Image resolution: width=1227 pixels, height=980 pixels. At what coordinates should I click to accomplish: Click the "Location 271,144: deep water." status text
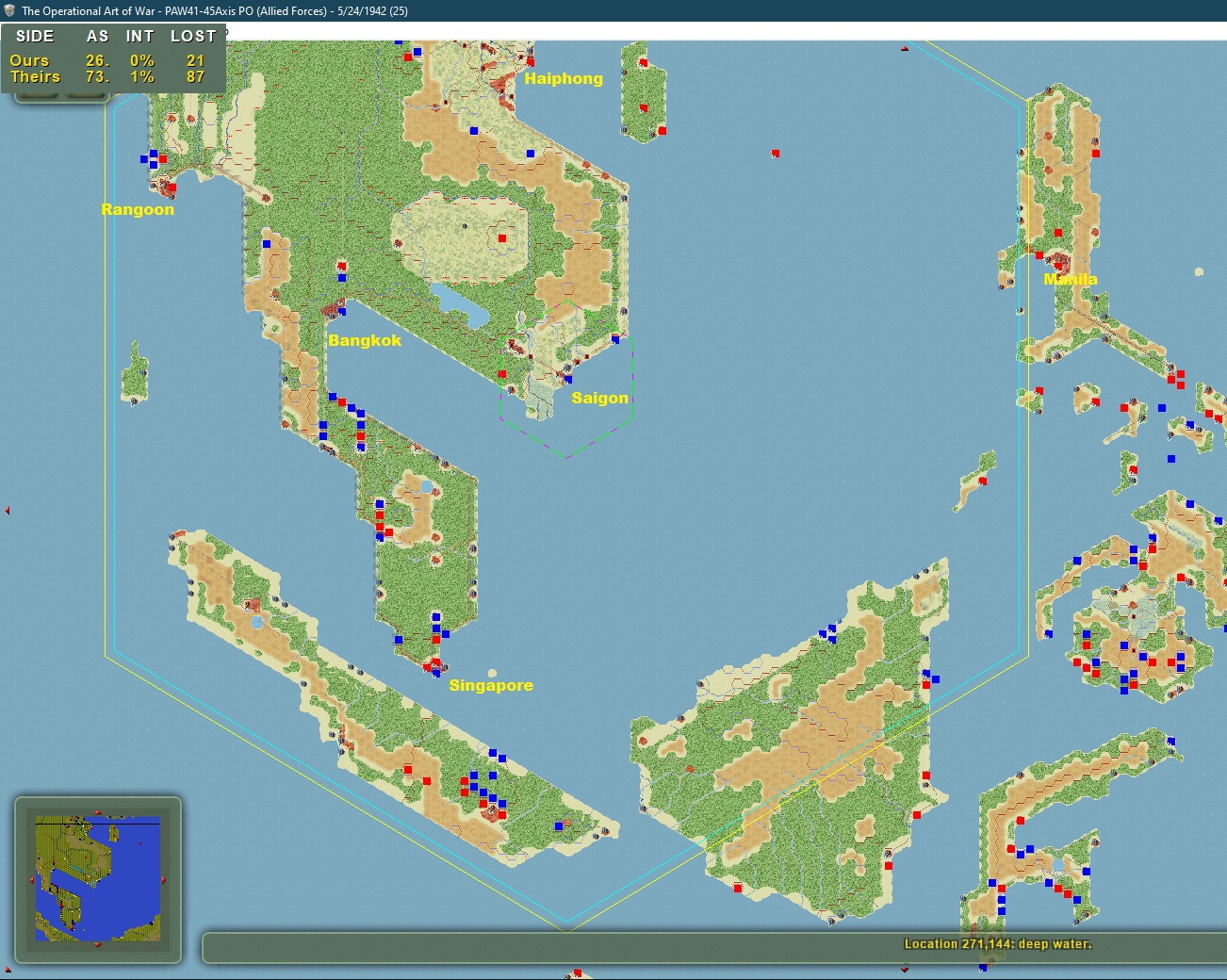click(x=998, y=943)
